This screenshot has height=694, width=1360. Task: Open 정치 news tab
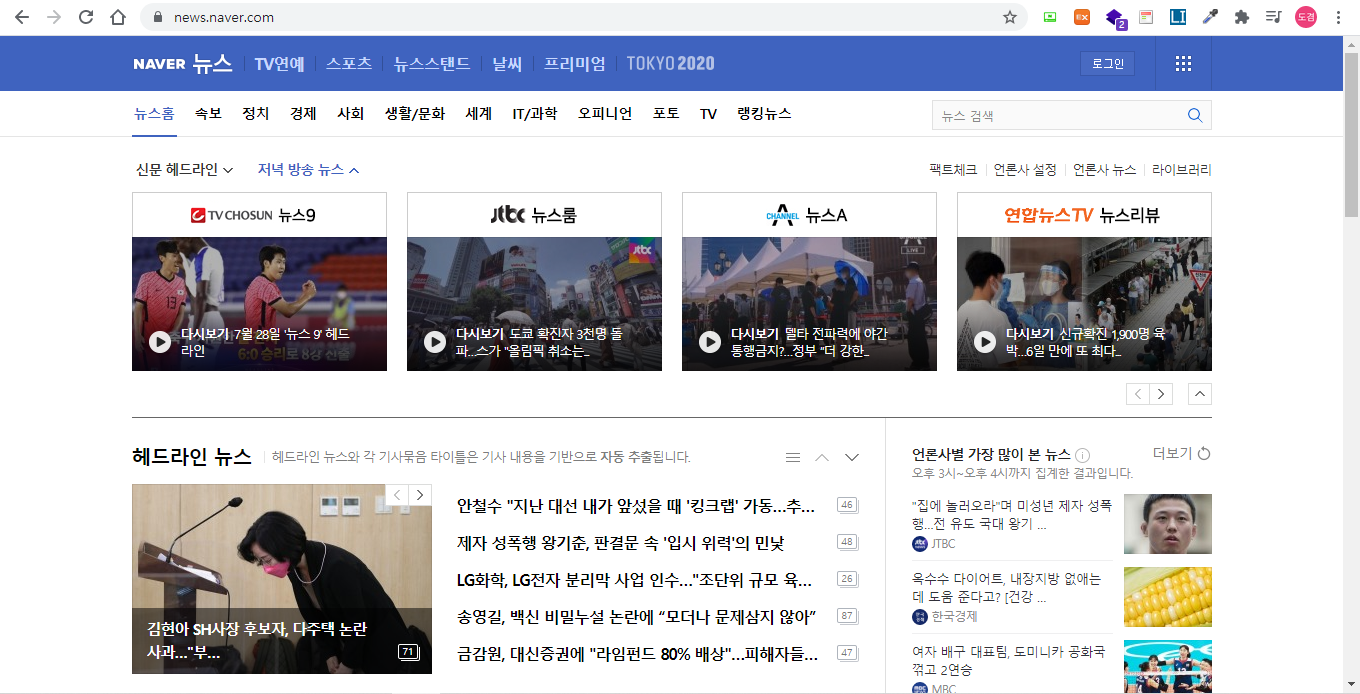[x=255, y=114]
